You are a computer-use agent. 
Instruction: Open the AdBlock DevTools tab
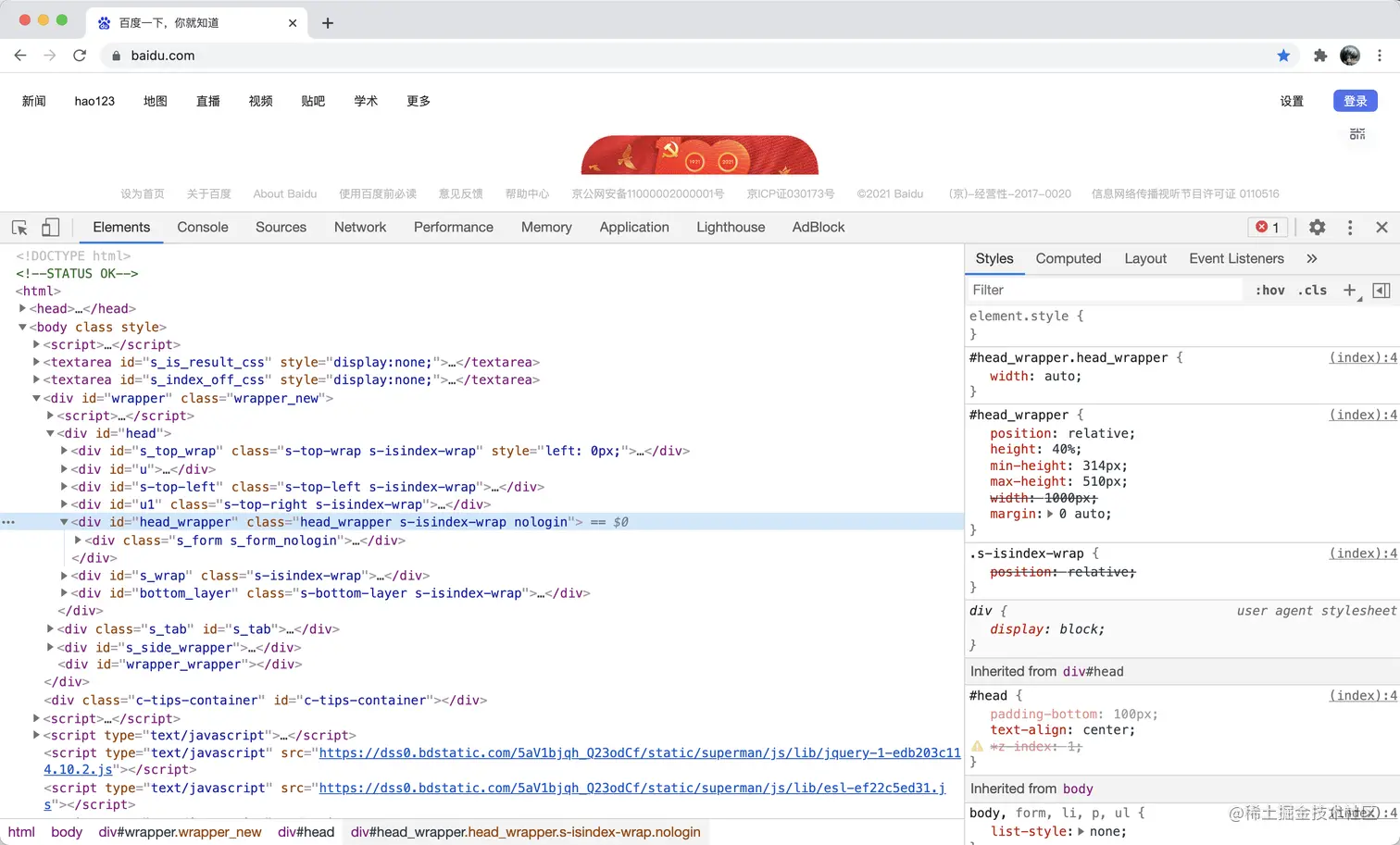click(x=819, y=227)
